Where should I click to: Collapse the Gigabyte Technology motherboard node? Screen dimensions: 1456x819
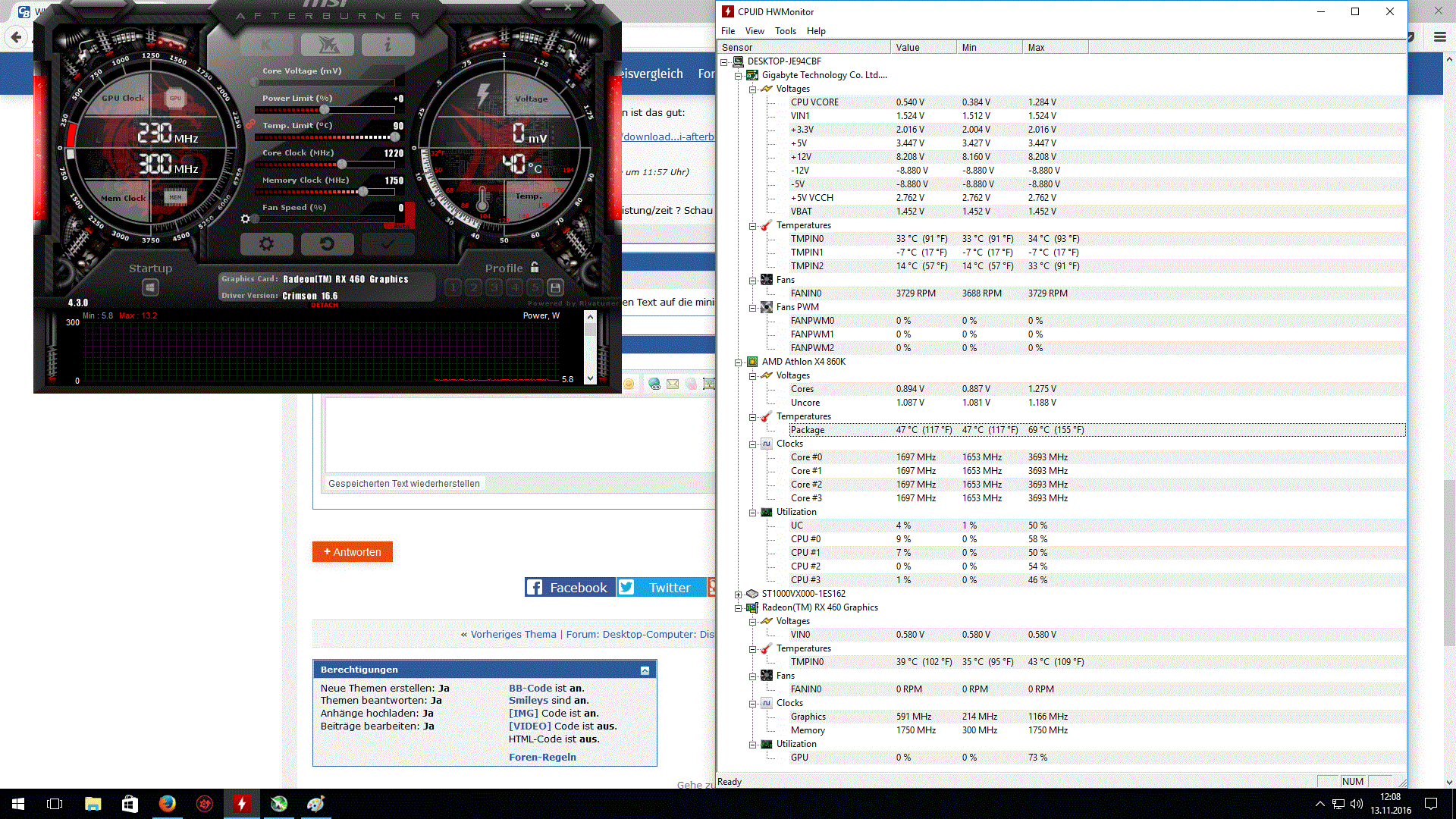tap(738, 76)
